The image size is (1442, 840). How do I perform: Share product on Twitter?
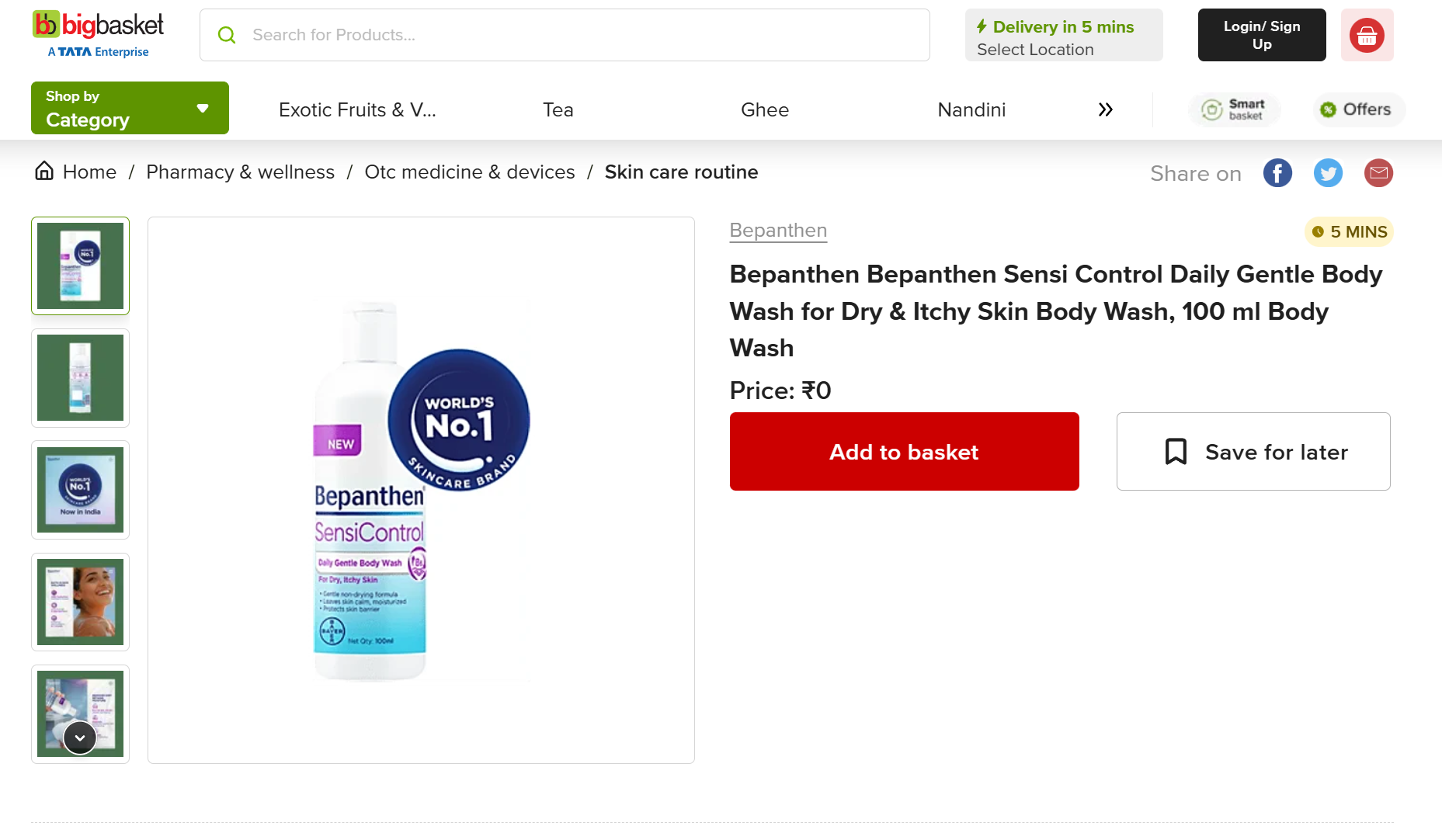click(x=1328, y=173)
